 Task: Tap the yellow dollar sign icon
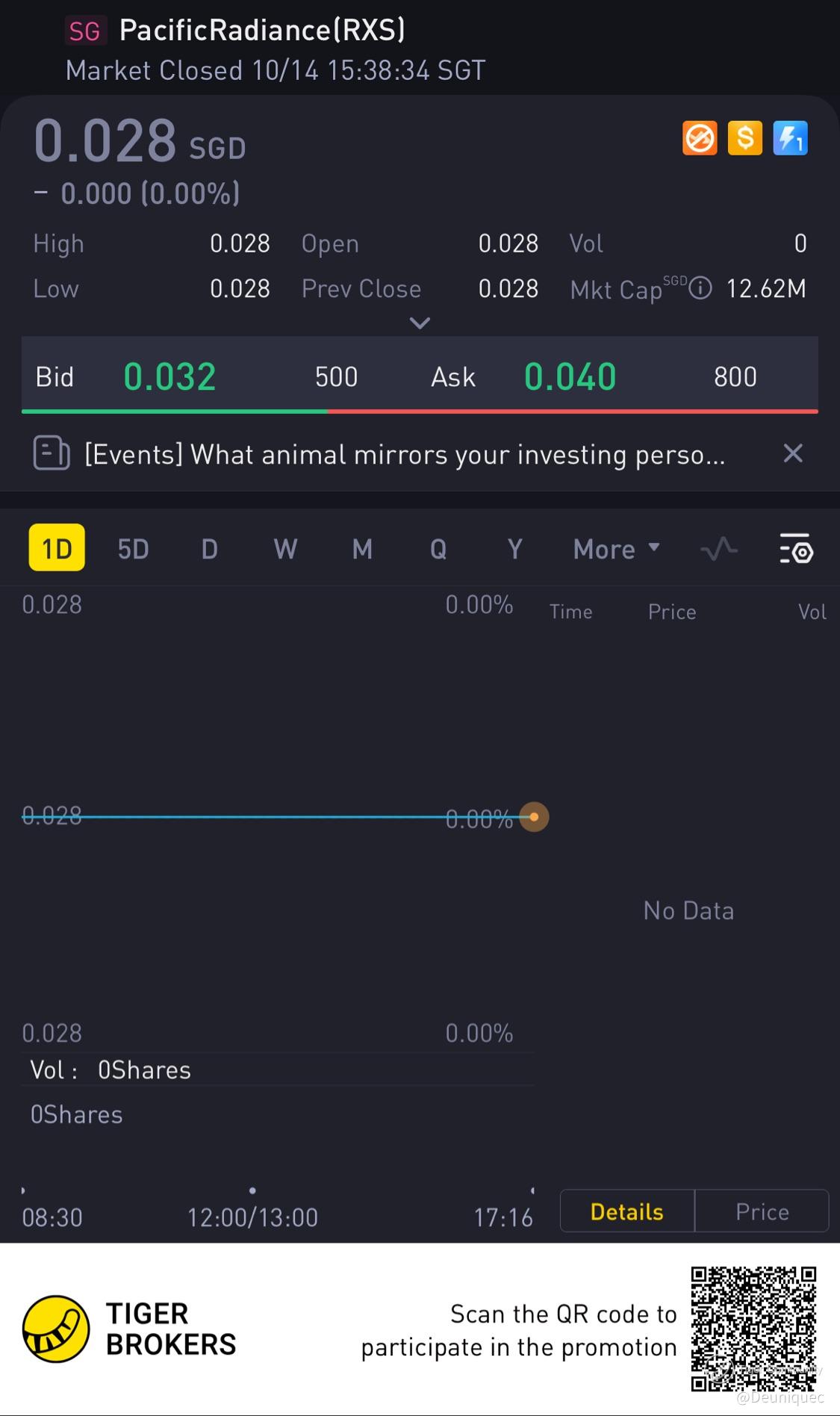[744, 139]
